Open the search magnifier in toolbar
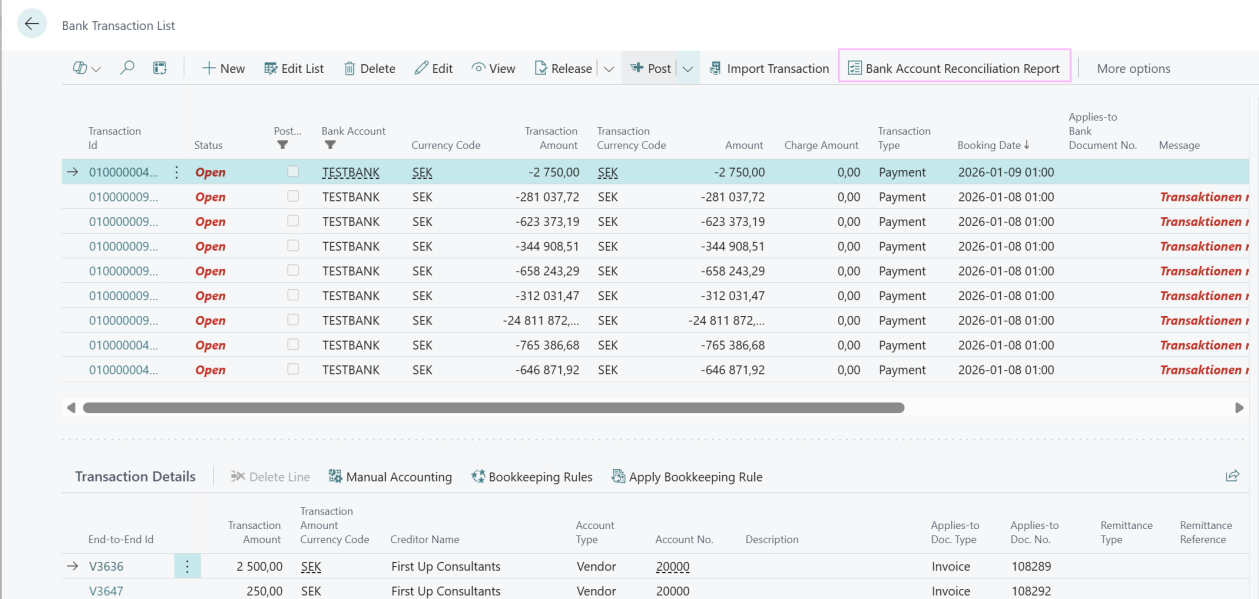1259x599 pixels. [127, 68]
